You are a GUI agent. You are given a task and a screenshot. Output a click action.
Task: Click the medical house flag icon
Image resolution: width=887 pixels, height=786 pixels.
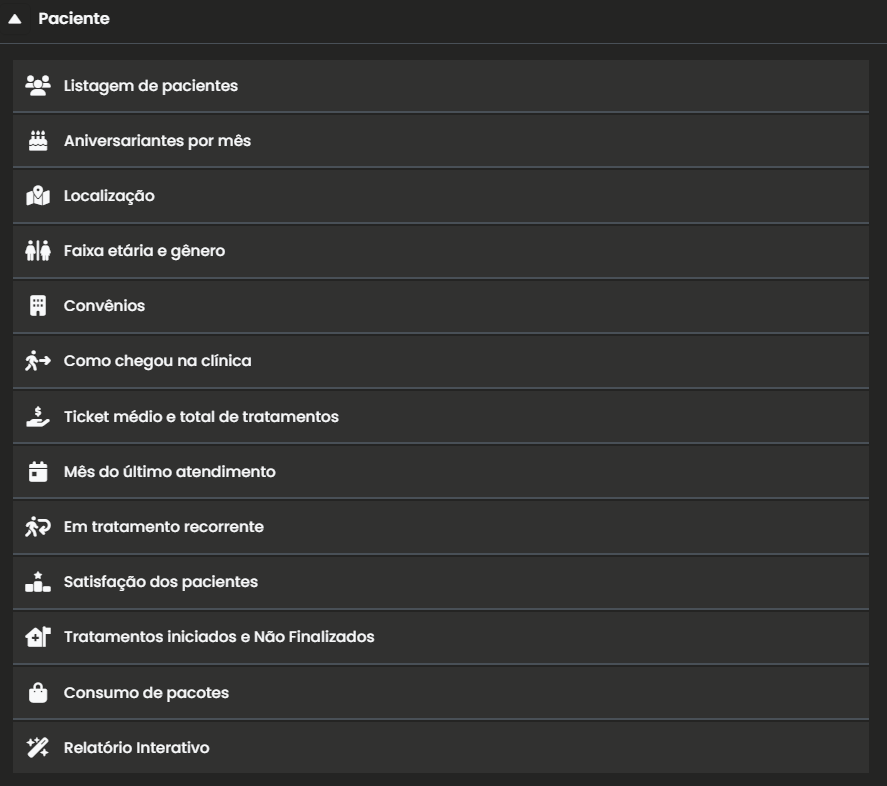(x=38, y=636)
